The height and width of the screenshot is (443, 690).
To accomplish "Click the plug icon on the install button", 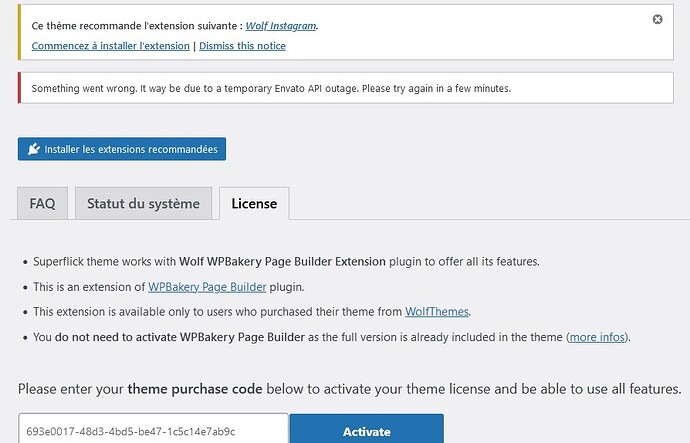I will coord(33,149).
